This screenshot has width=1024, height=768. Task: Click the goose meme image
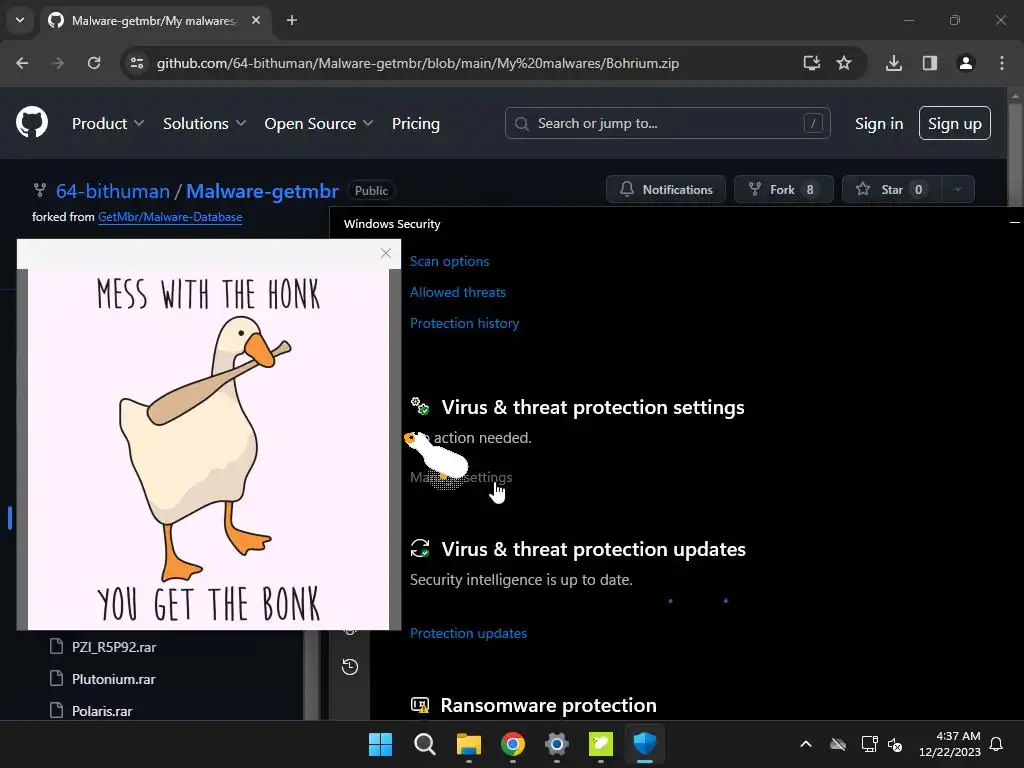[x=208, y=449]
